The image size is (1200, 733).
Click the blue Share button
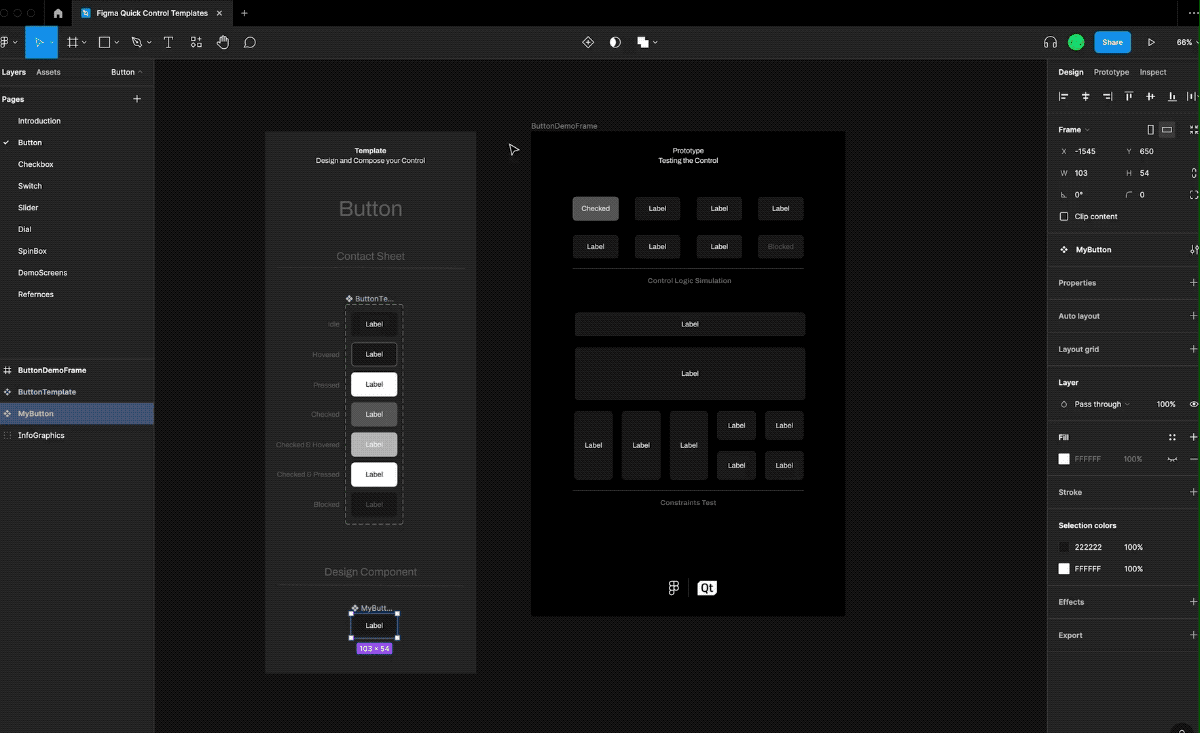tap(1112, 42)
